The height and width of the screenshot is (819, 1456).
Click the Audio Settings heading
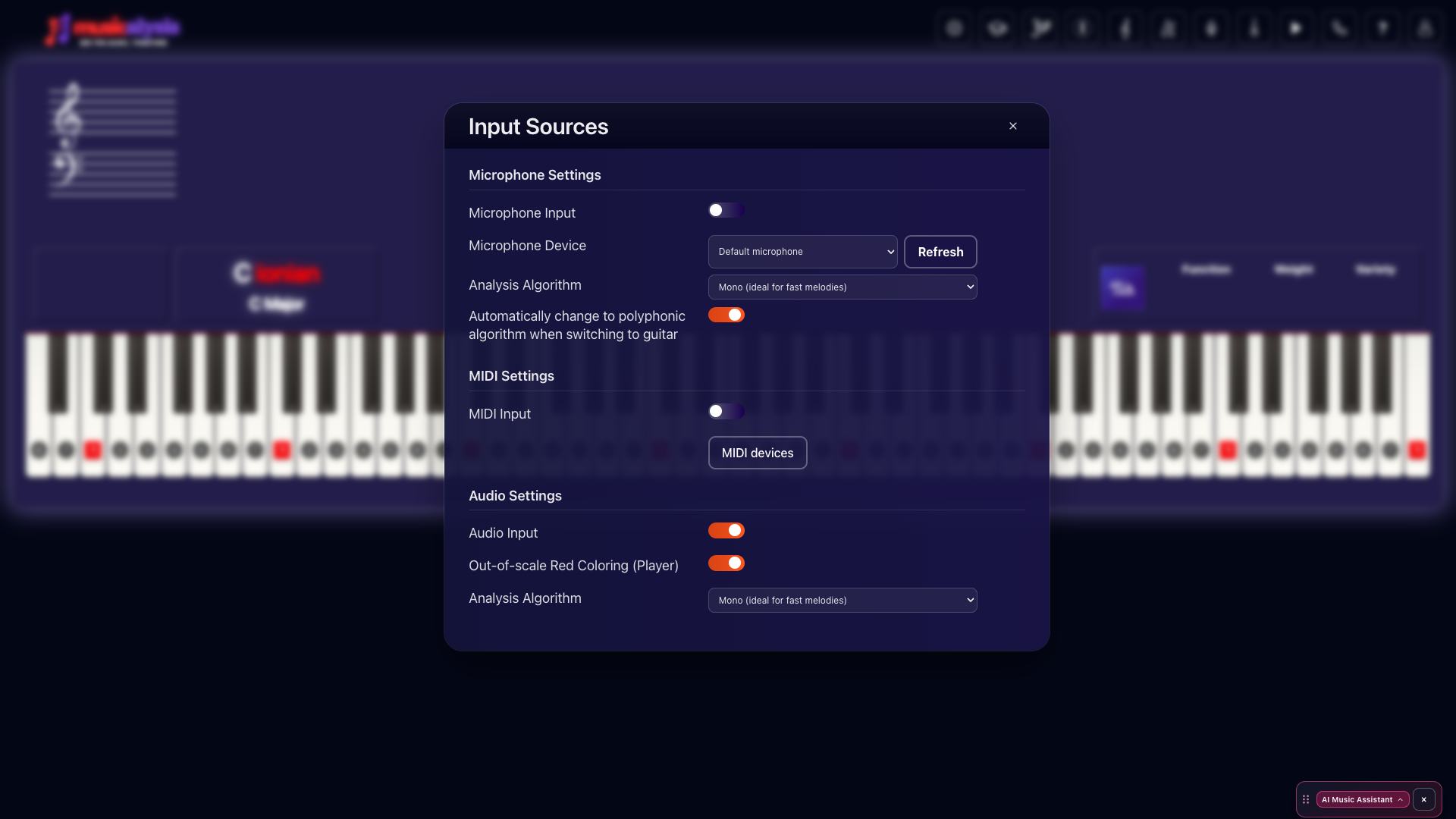[x=515, y=496]
